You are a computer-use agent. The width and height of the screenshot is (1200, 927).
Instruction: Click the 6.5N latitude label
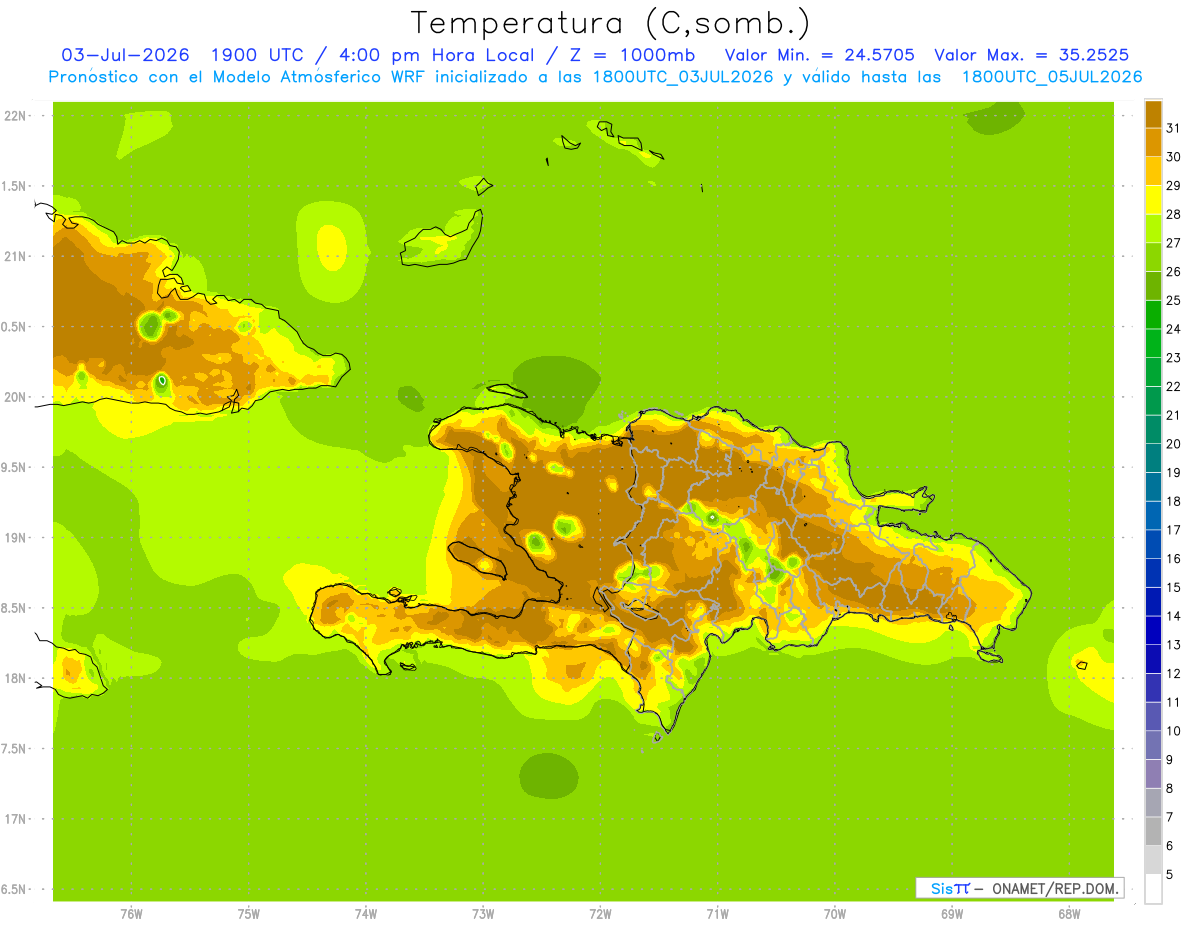coord(14,889)
